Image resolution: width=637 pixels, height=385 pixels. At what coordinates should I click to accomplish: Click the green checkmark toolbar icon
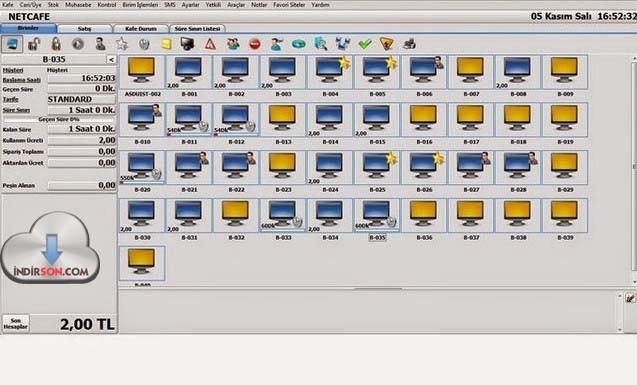point(365,44)
